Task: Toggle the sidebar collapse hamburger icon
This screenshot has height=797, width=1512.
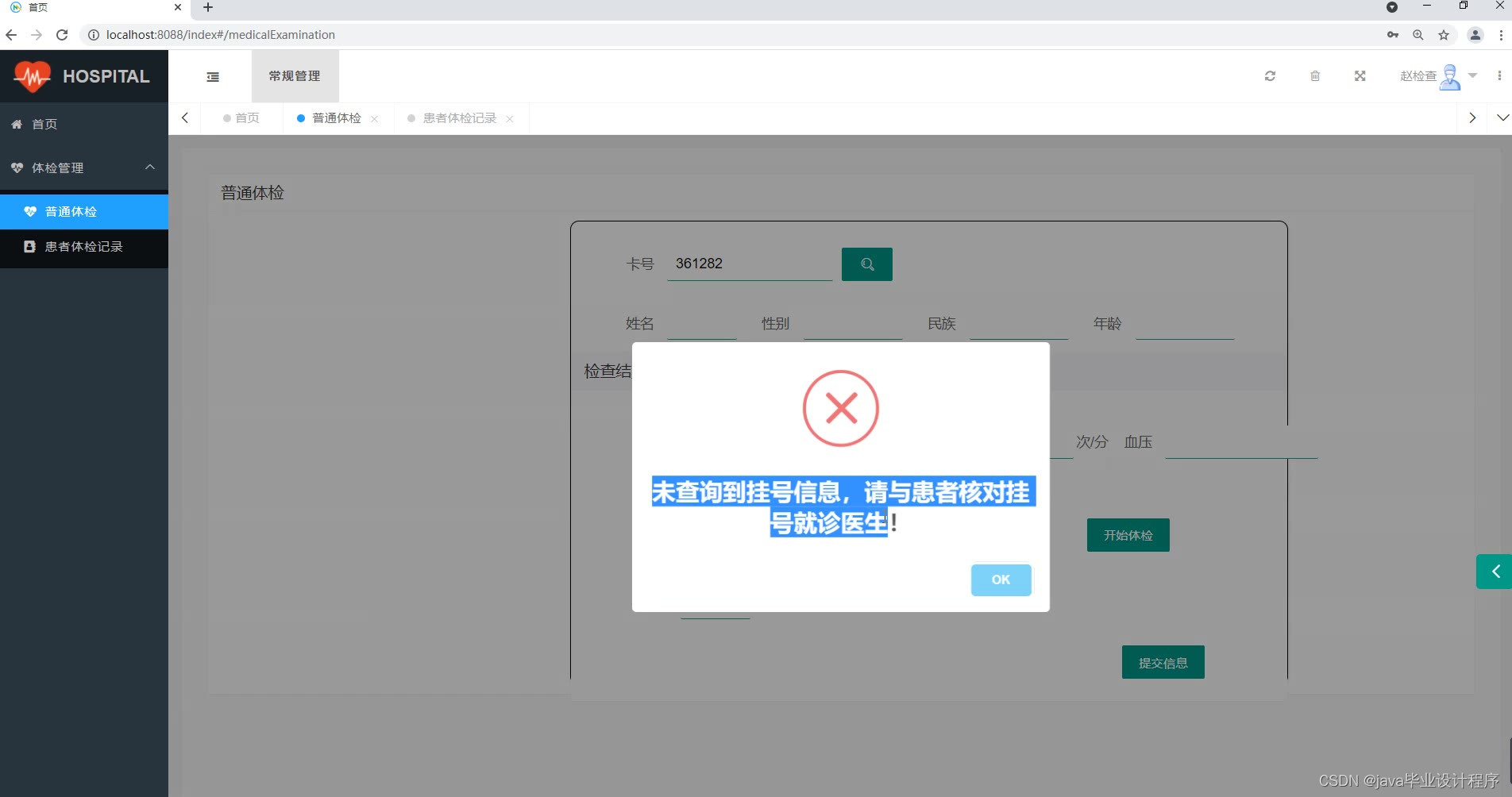Action: [213, 77]
